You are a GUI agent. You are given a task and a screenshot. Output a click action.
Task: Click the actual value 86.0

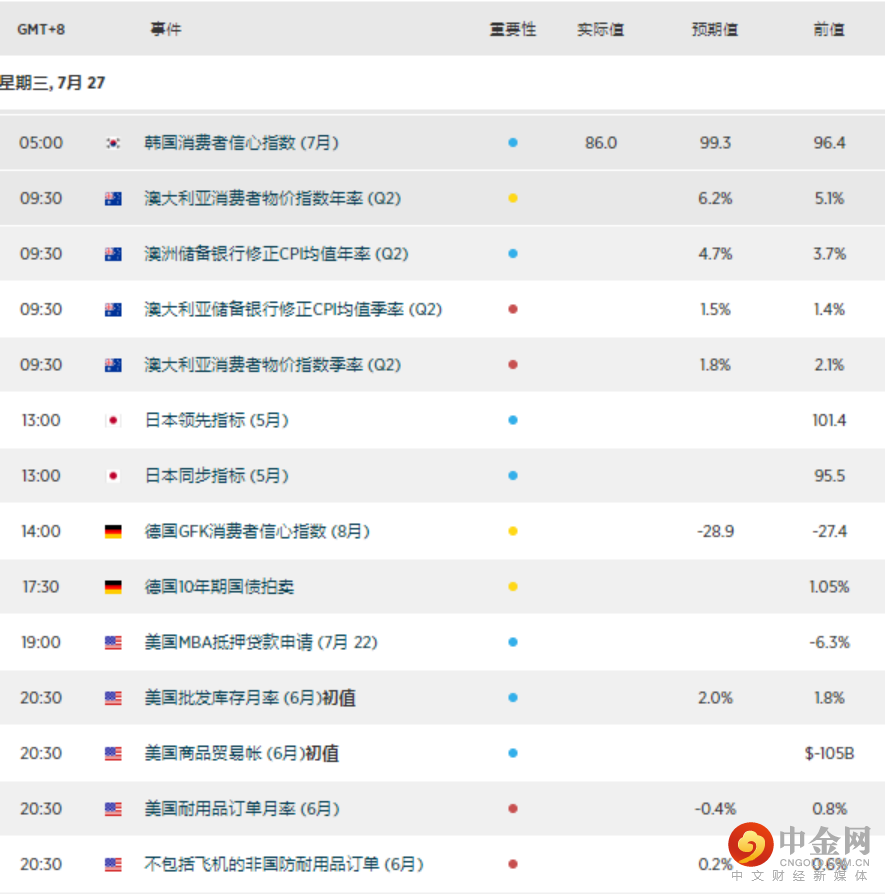[601, 143]
